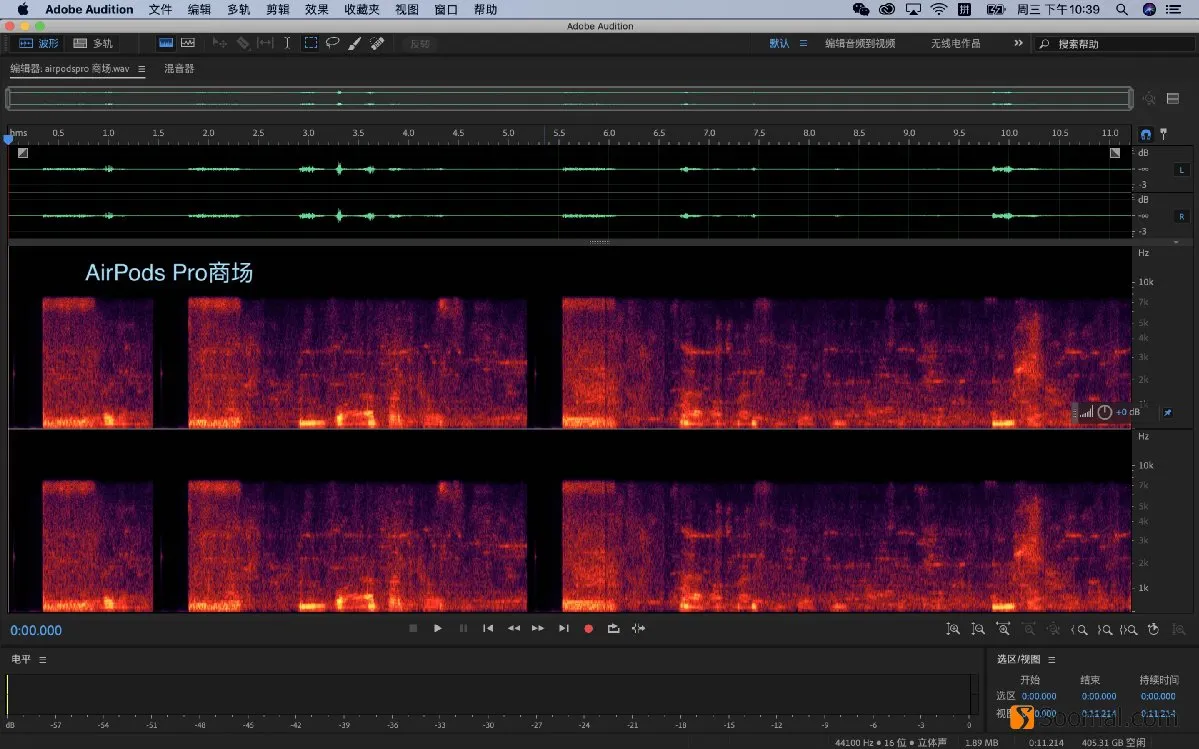Click Zoom In Amplitude icon
The image size is (1199, 749).
pos(953,629)
